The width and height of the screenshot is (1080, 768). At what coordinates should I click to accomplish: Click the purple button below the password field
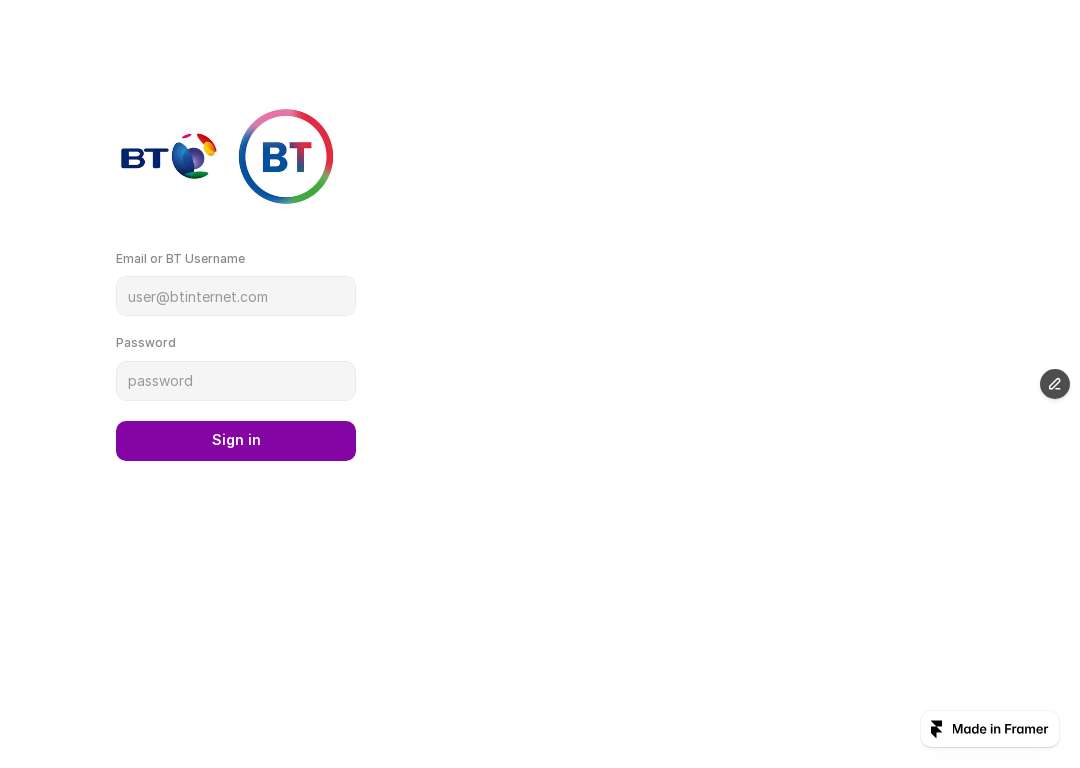[236, 441]
